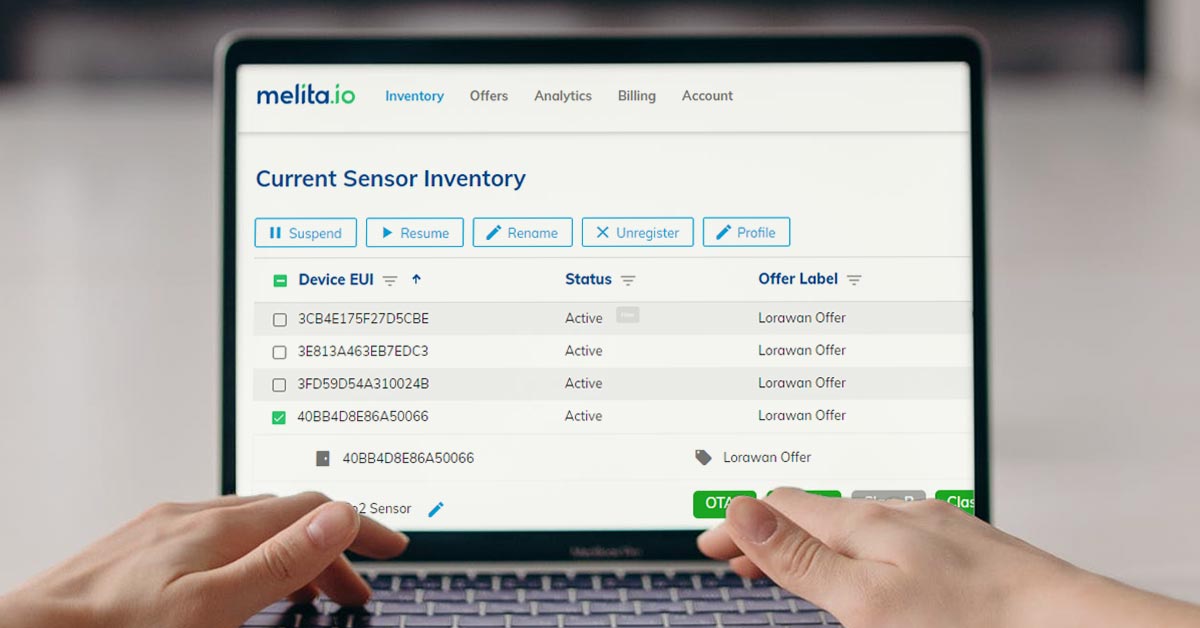Go to the Analytics tab
1200x628 pixels.
pyautogui.click(x=562, y=96)
